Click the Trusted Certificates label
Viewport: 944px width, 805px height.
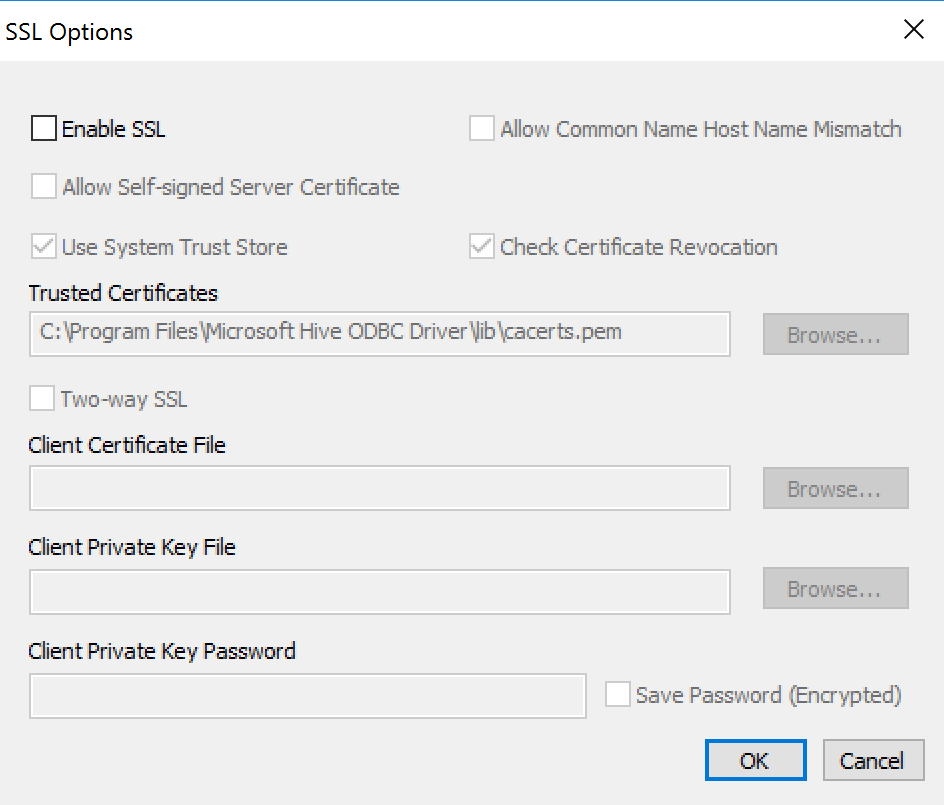(123, 293)
